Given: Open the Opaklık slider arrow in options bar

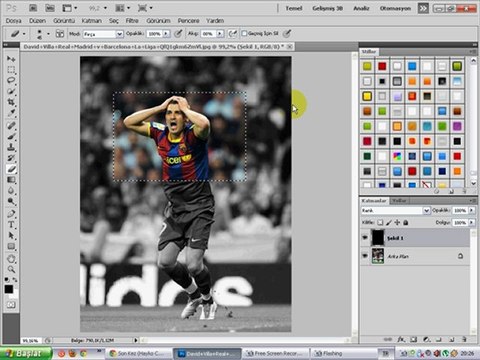Looking at the screenshot, I should pos(166,34).
